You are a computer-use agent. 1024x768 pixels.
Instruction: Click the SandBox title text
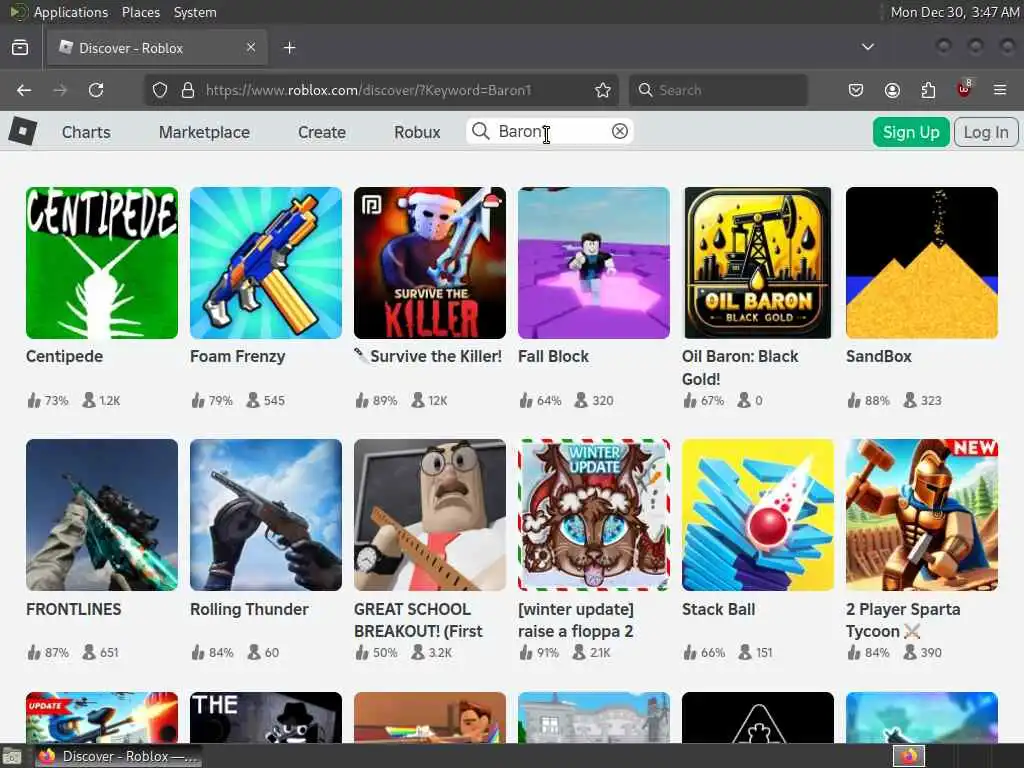(878, 357)
